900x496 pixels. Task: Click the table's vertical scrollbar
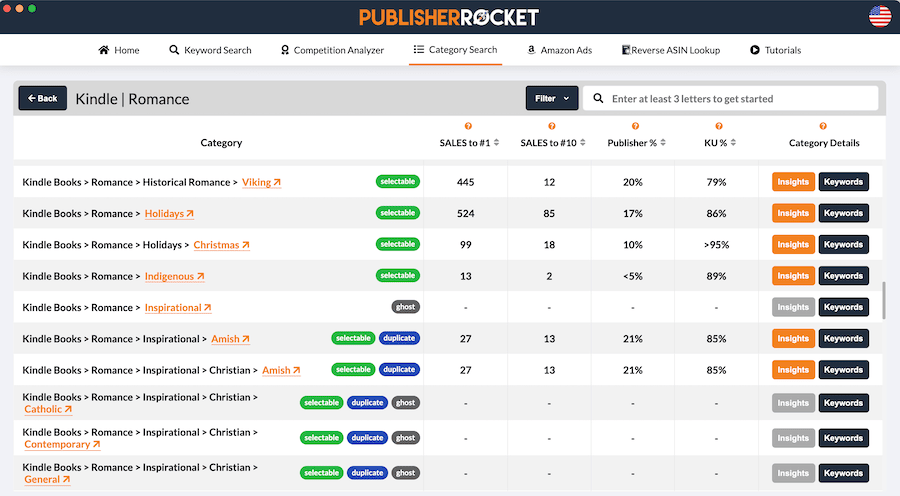[883, 300]
